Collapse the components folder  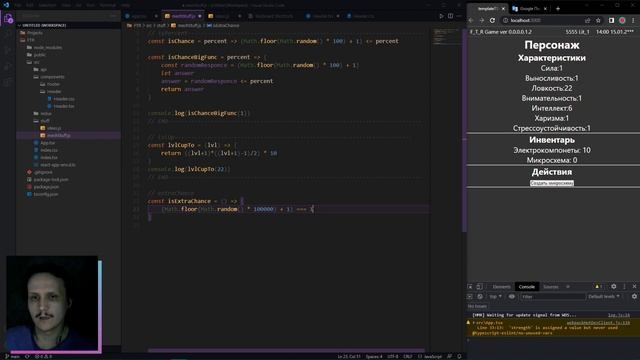point(49,77)
